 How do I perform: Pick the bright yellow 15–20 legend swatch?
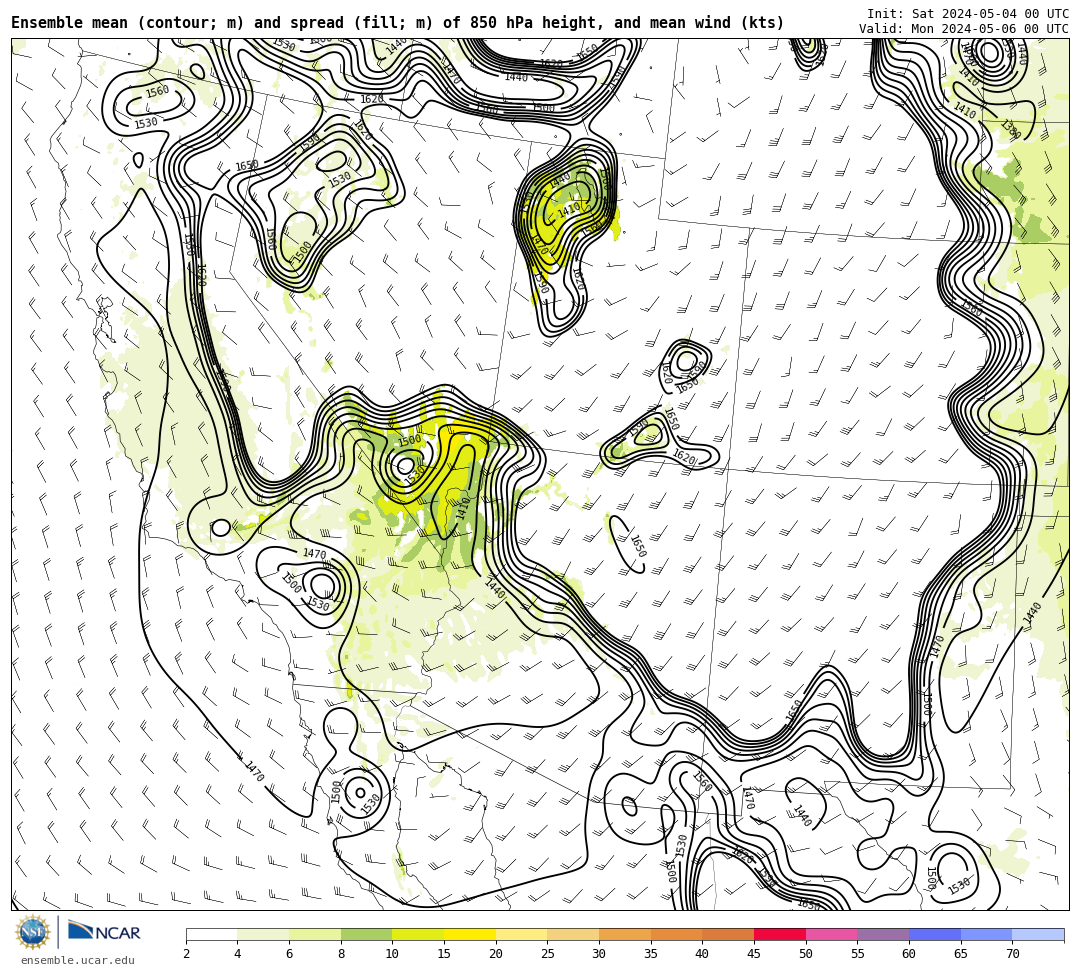coord(470,934)
